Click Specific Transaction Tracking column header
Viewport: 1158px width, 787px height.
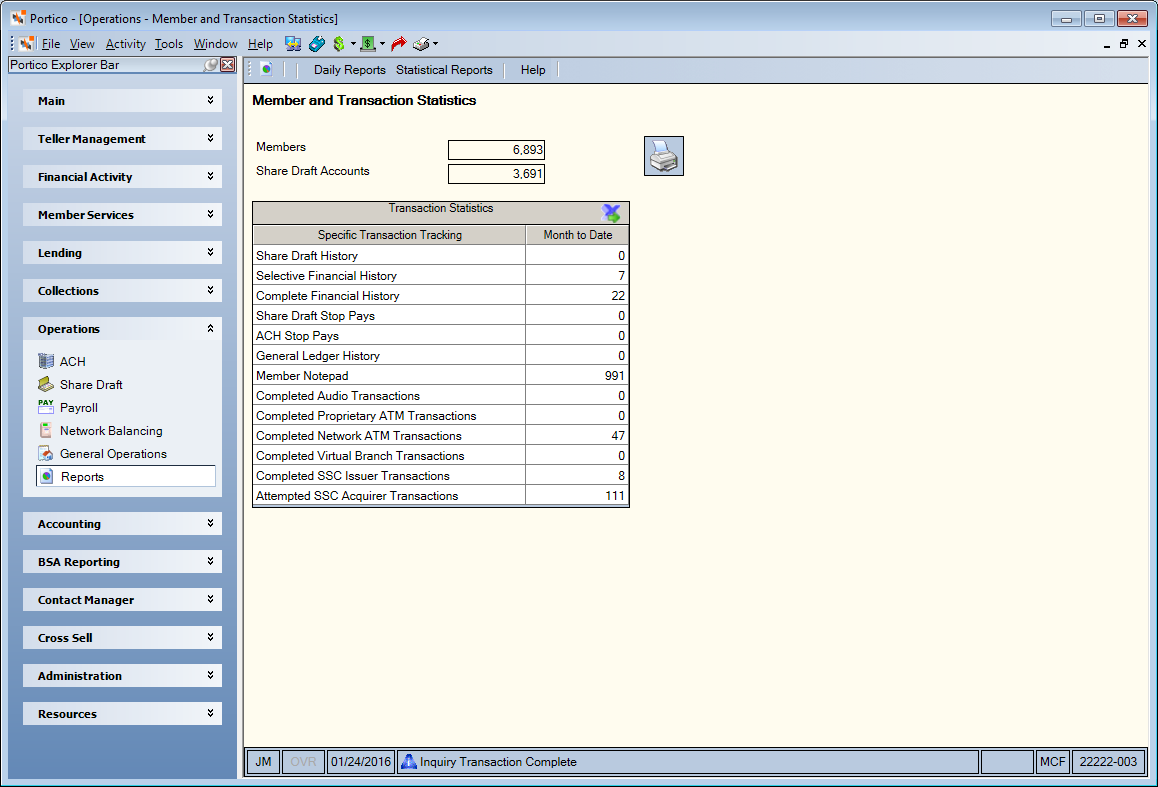click(389, 235)
